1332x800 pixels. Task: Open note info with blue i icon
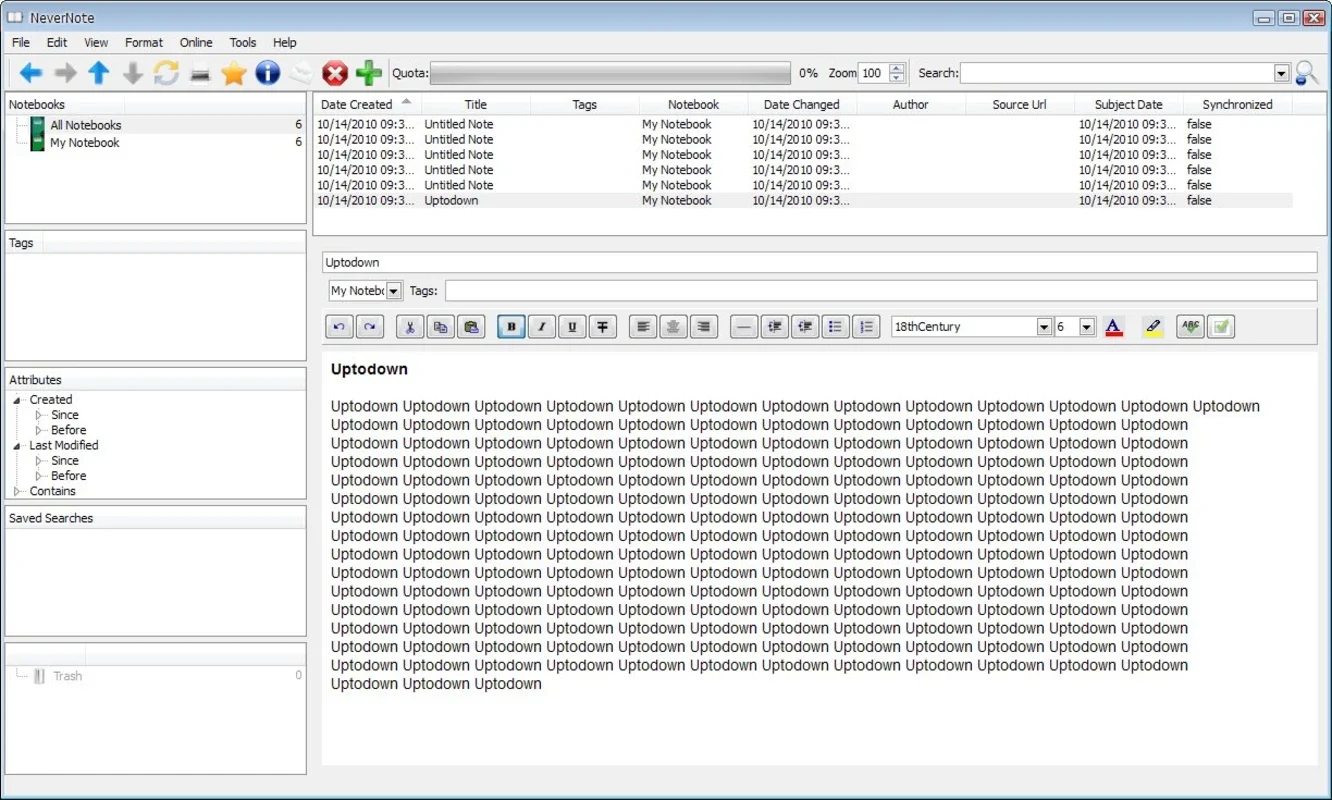pyautogui.click(x=267, y=72)
